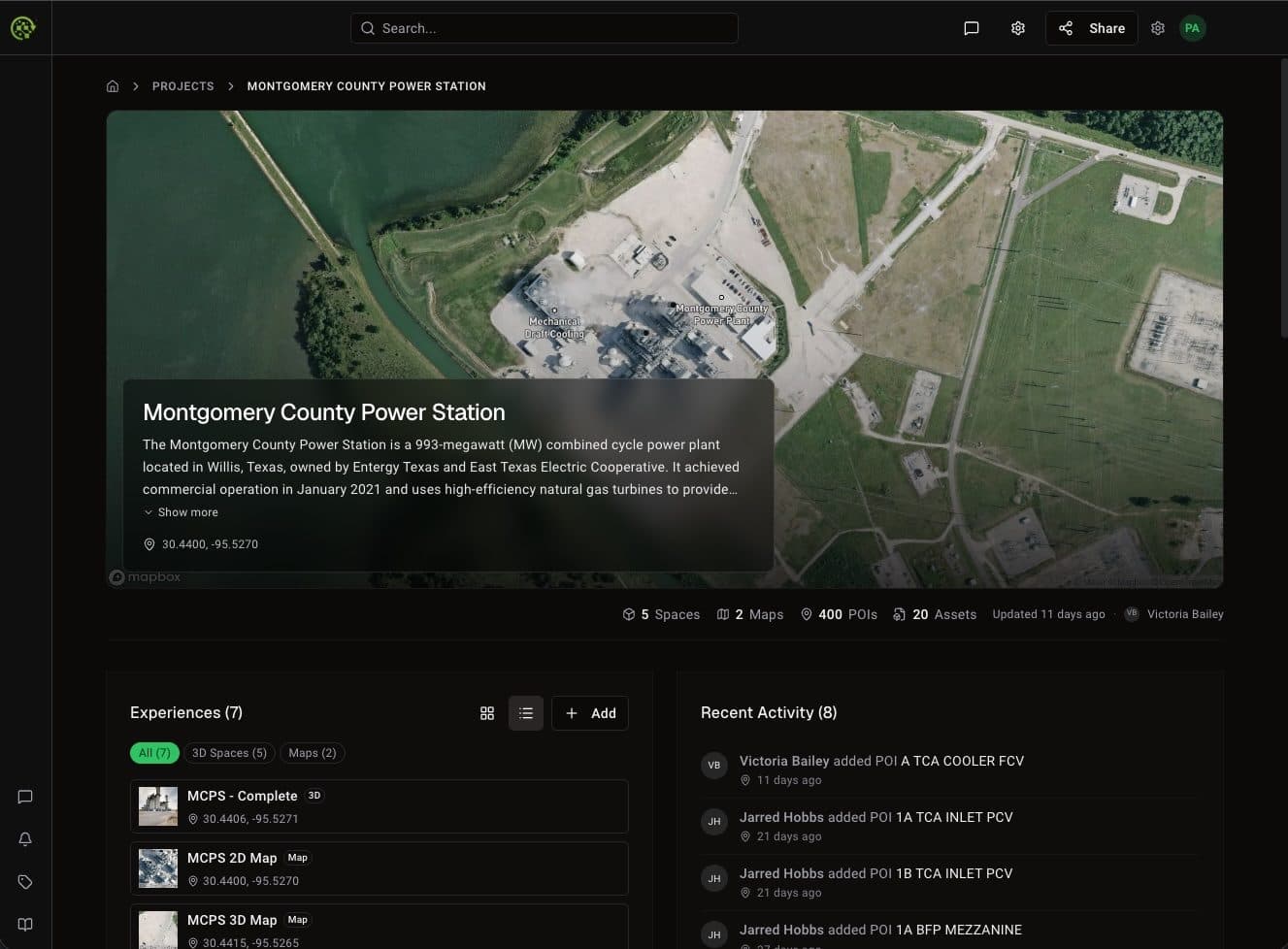
Task: Click Map badge on MCPS 3D Map
Action: pyautogui.click(x=298, y=920)
